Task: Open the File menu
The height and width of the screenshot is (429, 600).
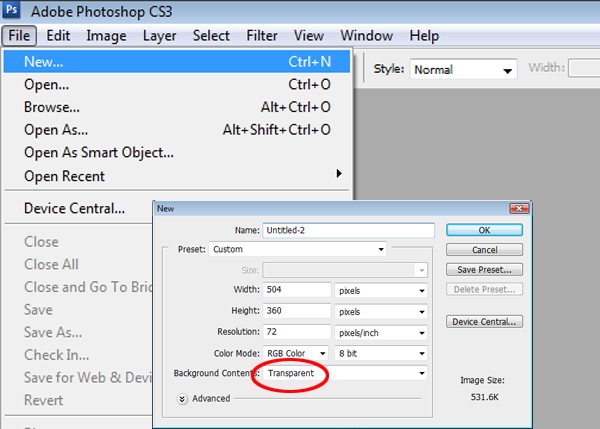Action: [19, 36]
